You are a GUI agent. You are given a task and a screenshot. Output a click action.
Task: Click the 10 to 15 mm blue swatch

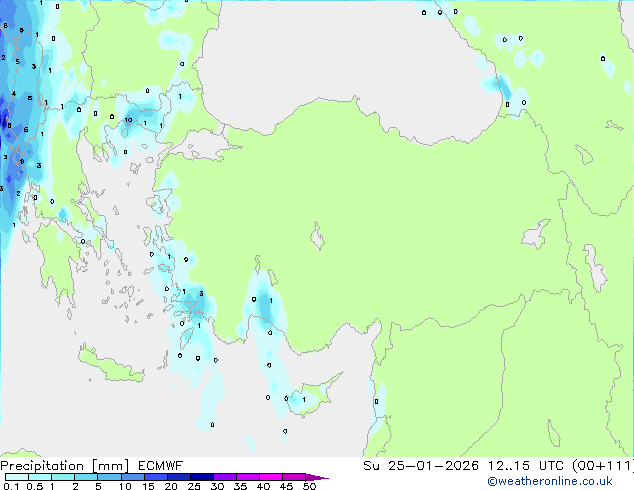point(132,477)
